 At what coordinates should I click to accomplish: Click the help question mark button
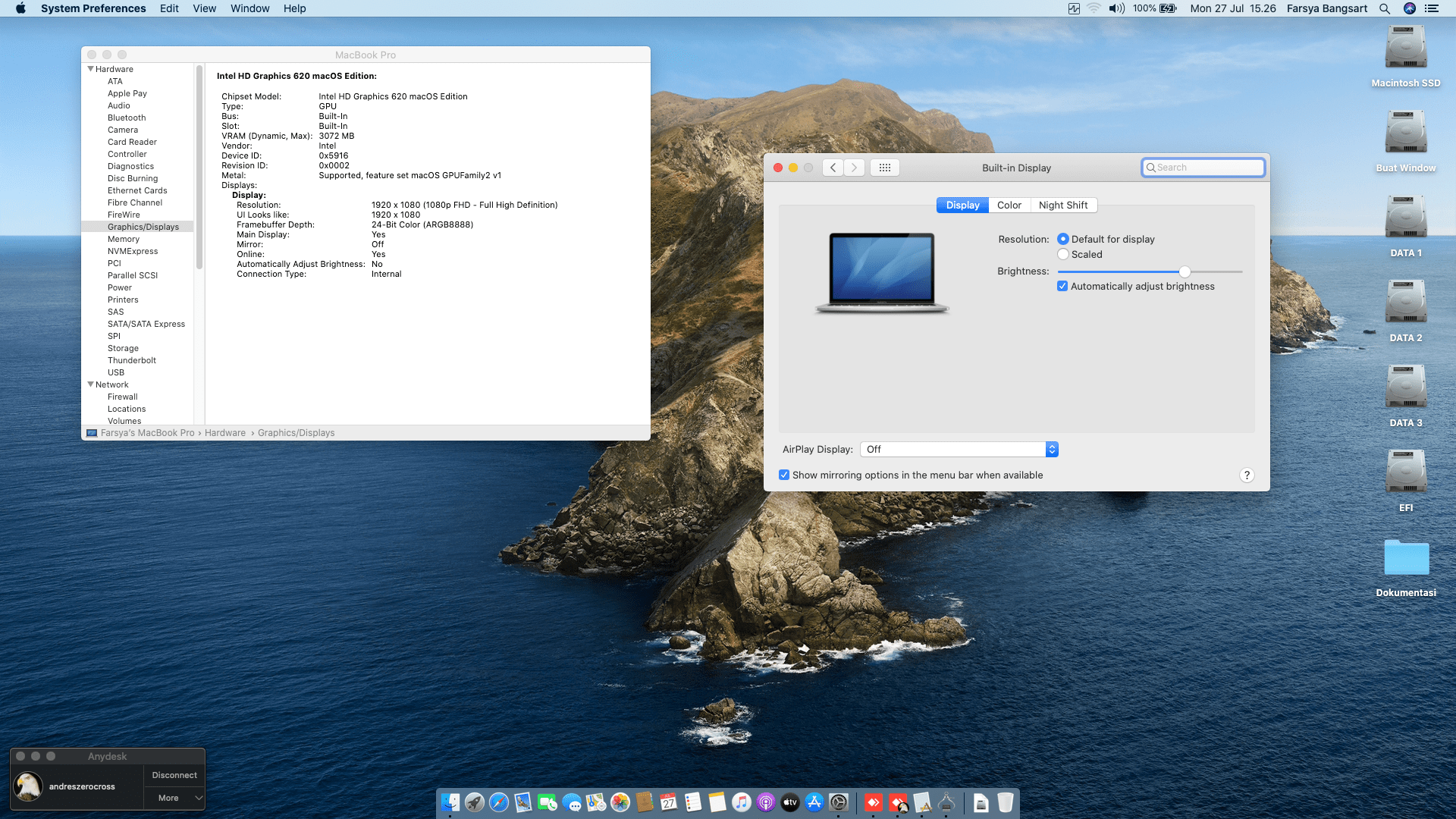(x=1246, y=475)
